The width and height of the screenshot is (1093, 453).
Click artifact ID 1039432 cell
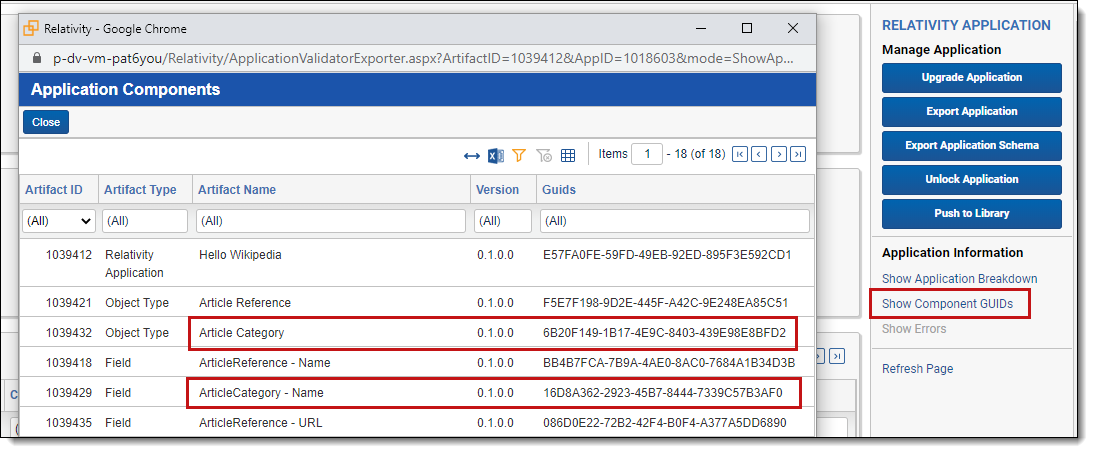tap(69, 333)
